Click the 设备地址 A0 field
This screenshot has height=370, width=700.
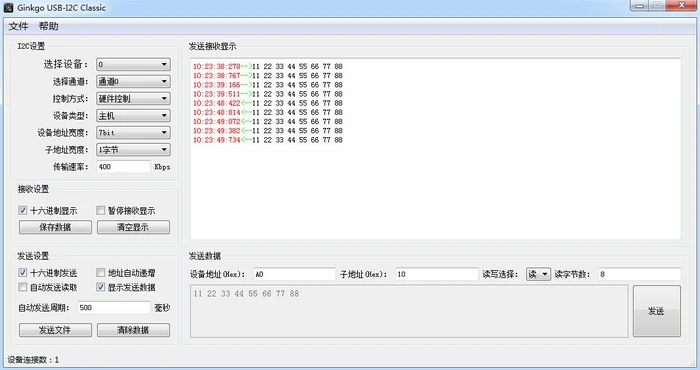(x=294, y=274)
